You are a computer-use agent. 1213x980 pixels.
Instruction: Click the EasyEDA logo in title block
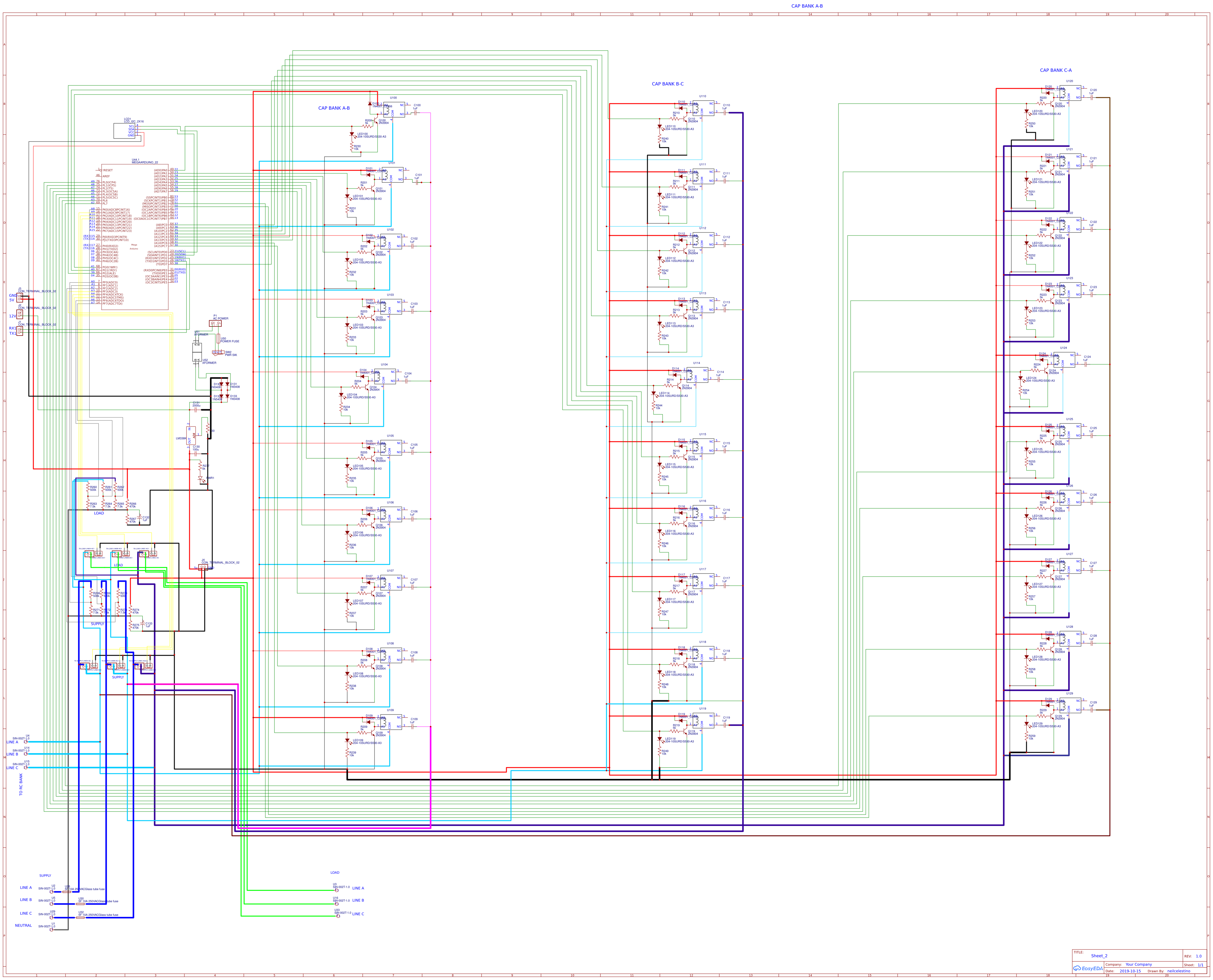point(1089,969)
